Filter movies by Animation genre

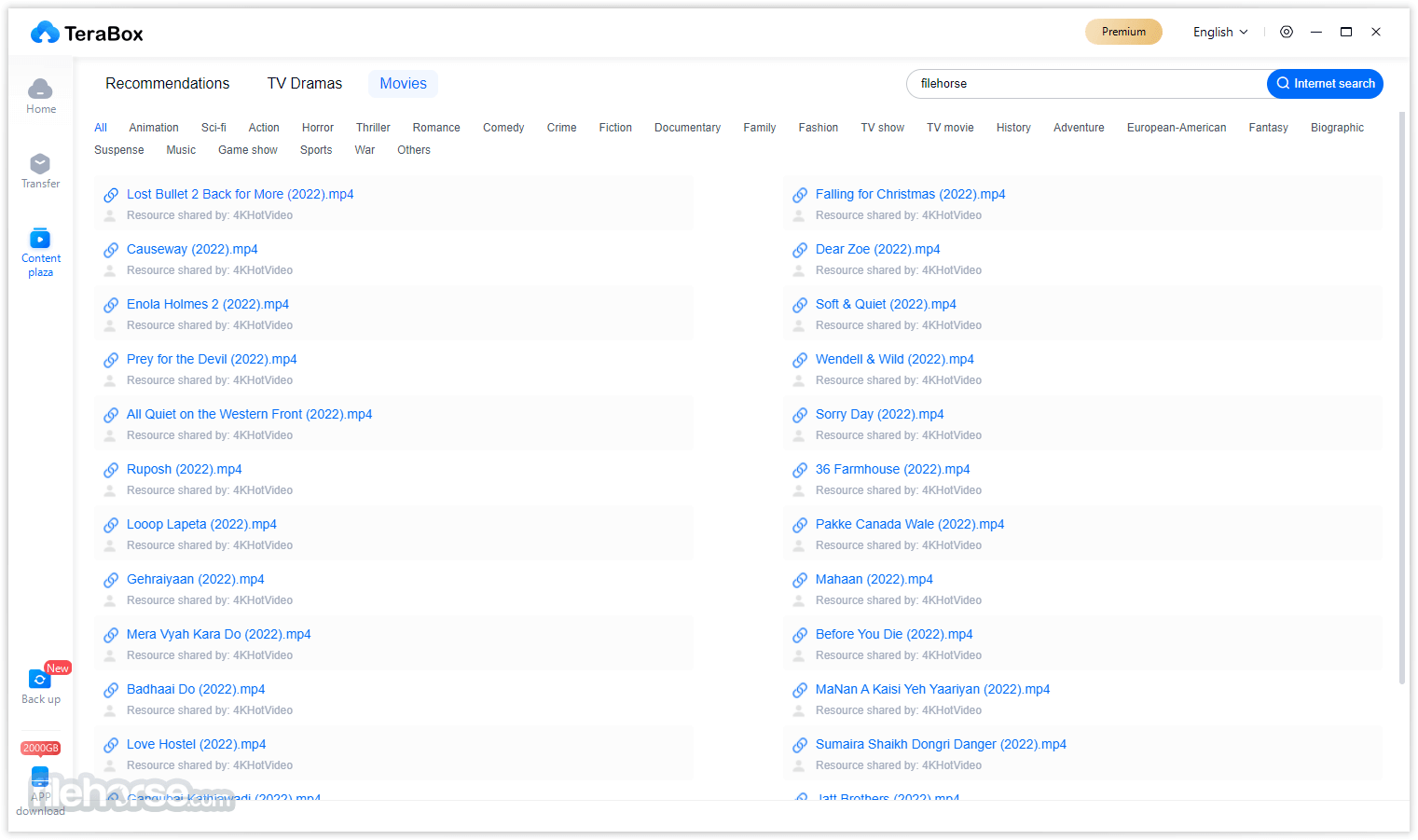click(154, 128)
